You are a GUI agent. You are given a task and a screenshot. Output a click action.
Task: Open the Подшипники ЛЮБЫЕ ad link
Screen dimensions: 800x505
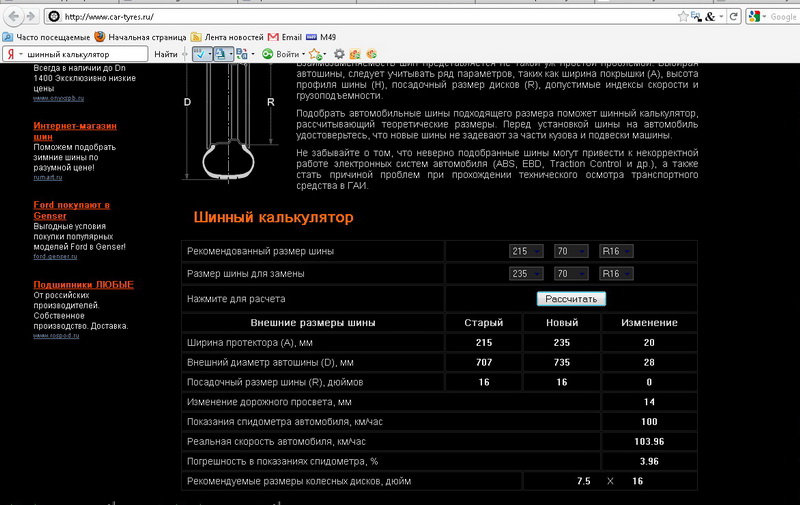tap(84, 285)
